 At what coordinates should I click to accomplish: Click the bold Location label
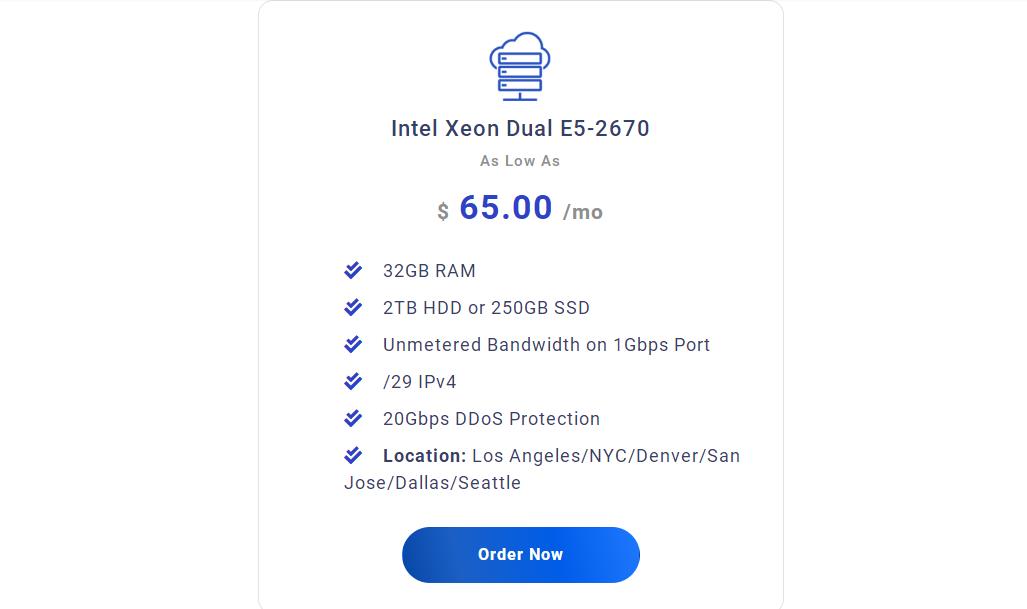[424, 456]
